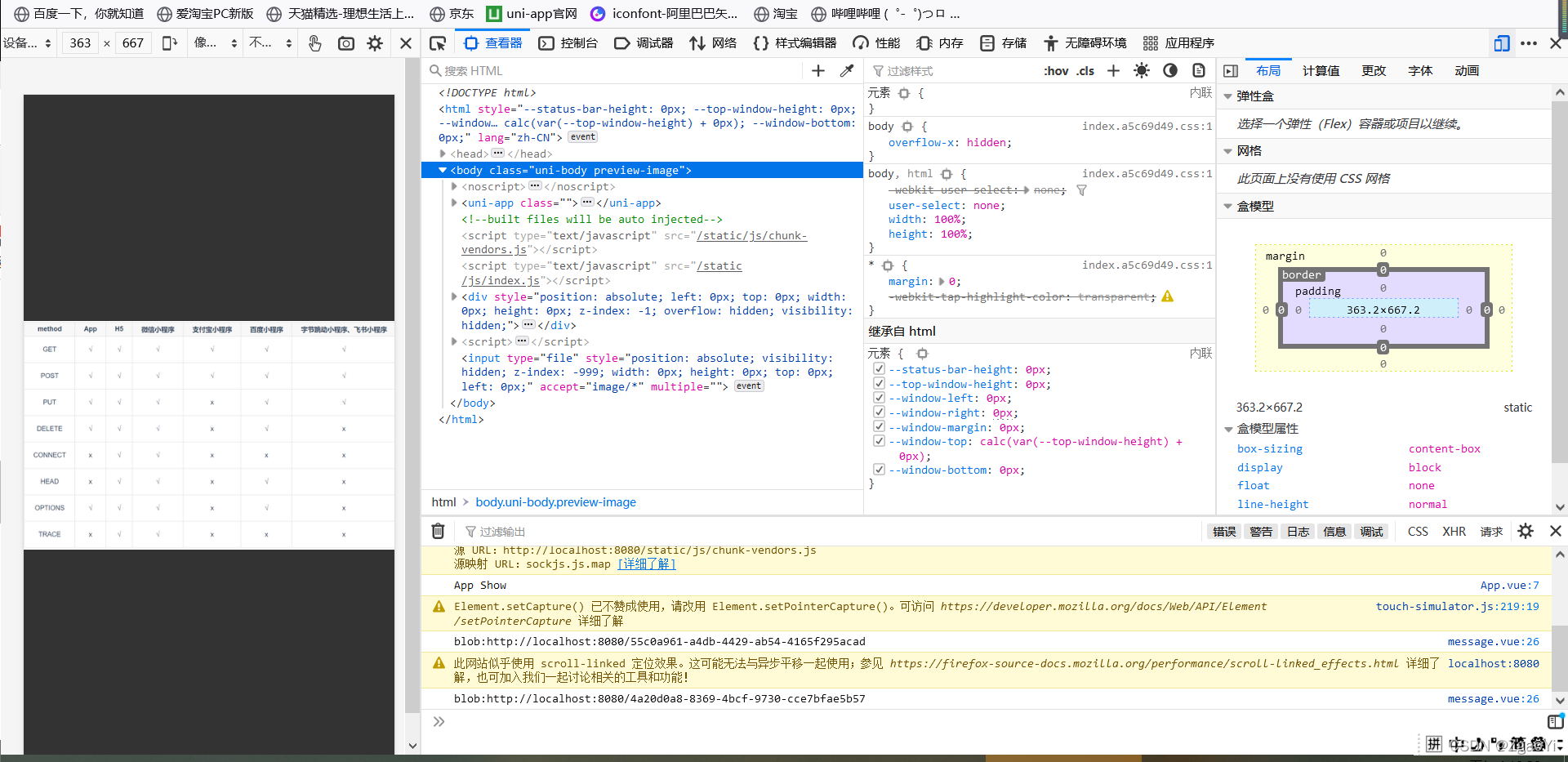
Task: Click the viewport width field showing 363
Action: click(x=80, y=43)
